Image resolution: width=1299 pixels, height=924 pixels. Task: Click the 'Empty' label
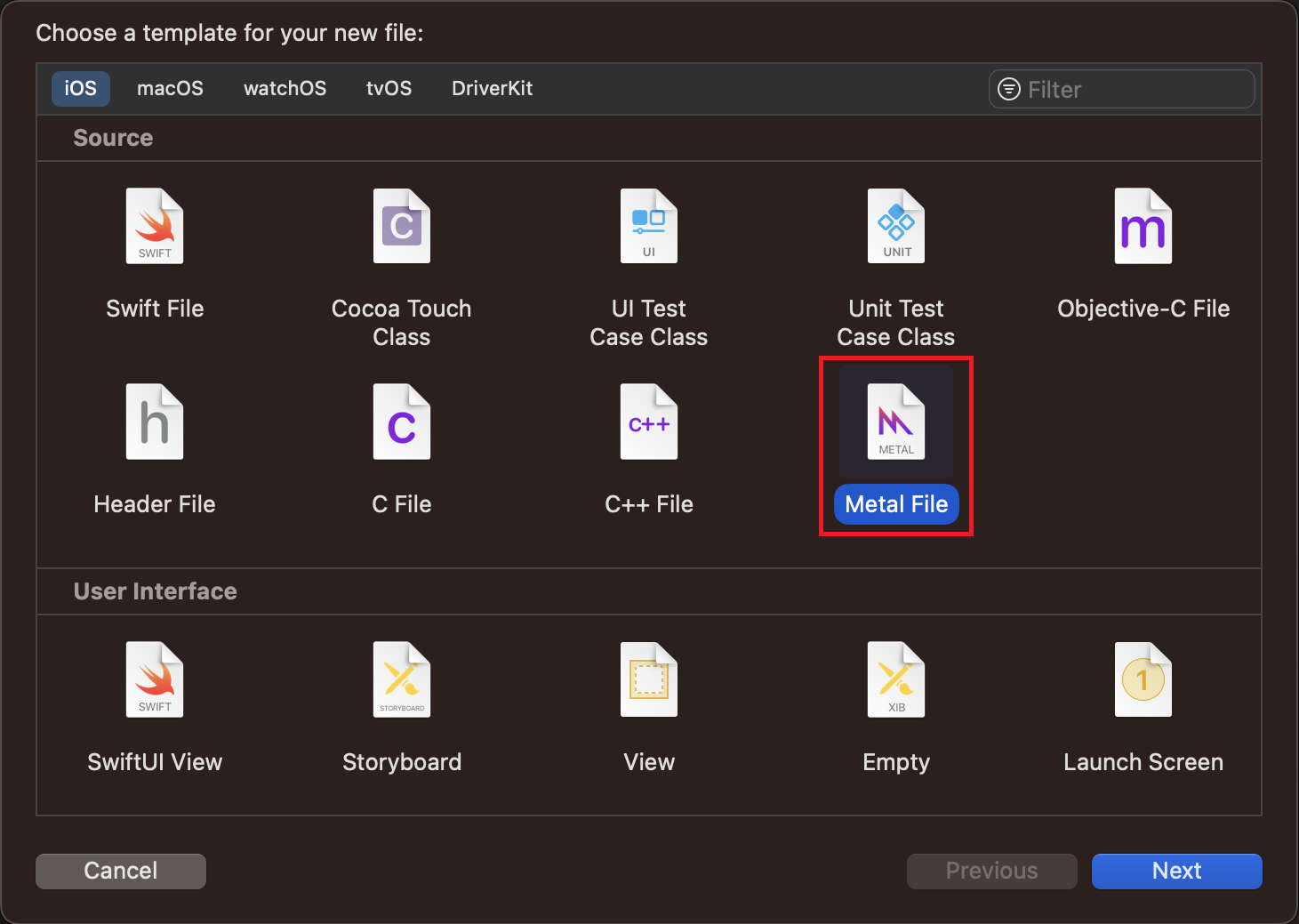point(896,762)
